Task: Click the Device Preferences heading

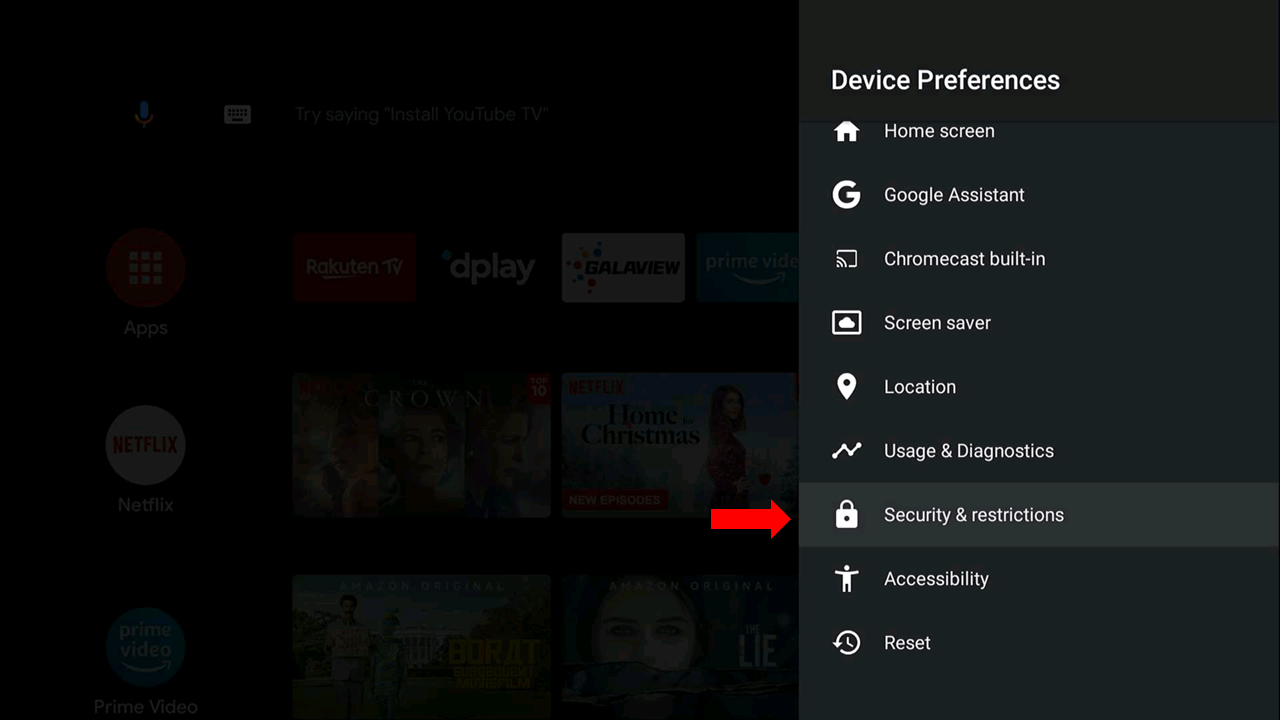Action: coord(945,80)
